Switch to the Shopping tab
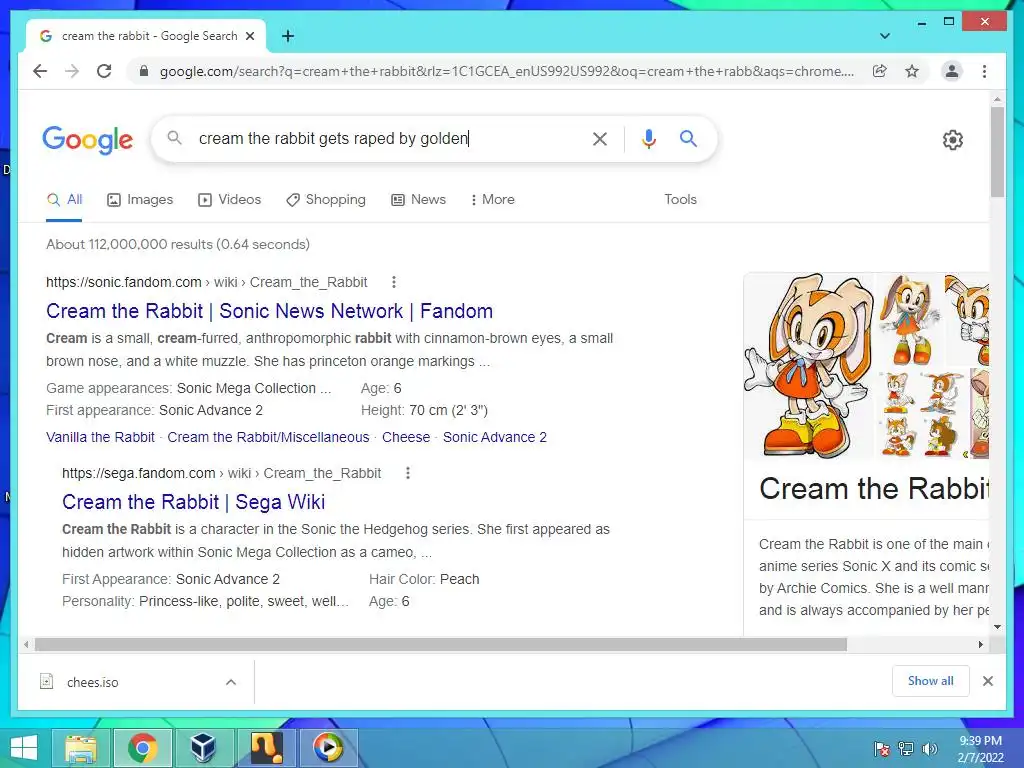 pyautogui.click(x=326, y=200)
